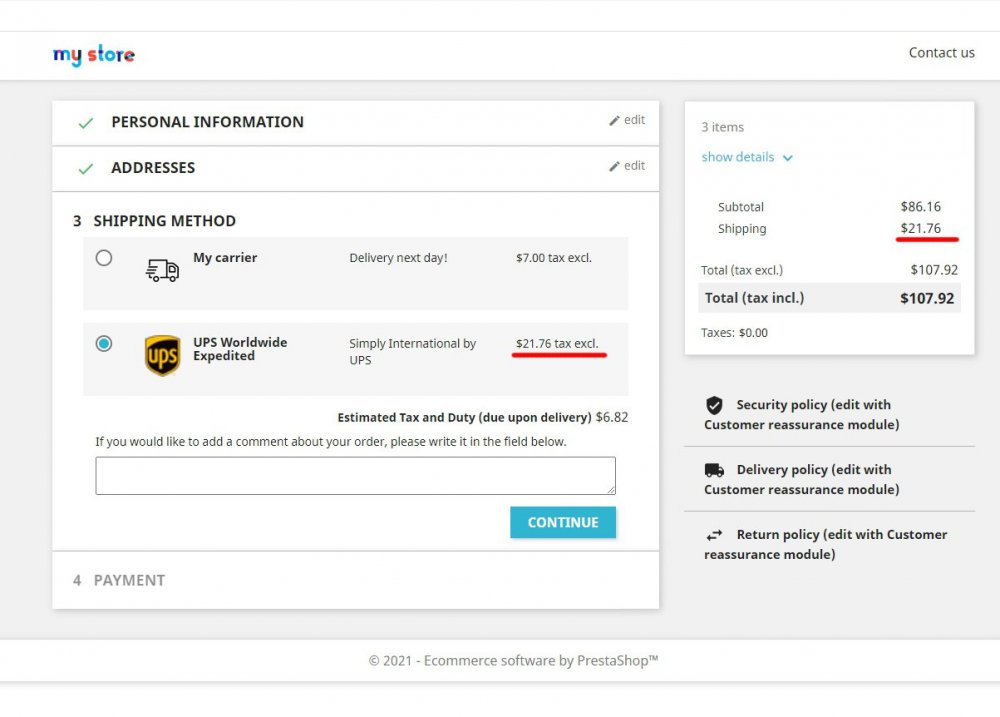1000x717 pixels.
Task: Open the Addresses checkout step
Action: [x=153, y=168]
